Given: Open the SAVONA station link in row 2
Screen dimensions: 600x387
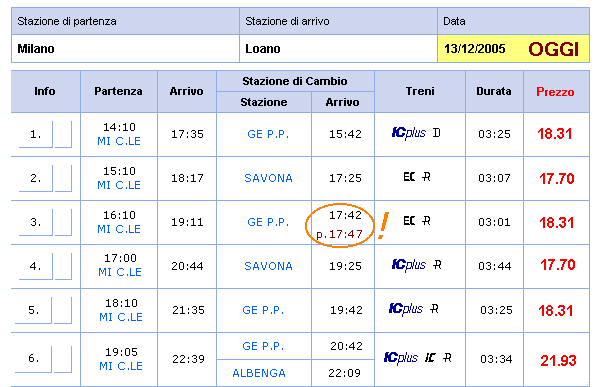Looking at the screenshot, I should tap(268, 178).
